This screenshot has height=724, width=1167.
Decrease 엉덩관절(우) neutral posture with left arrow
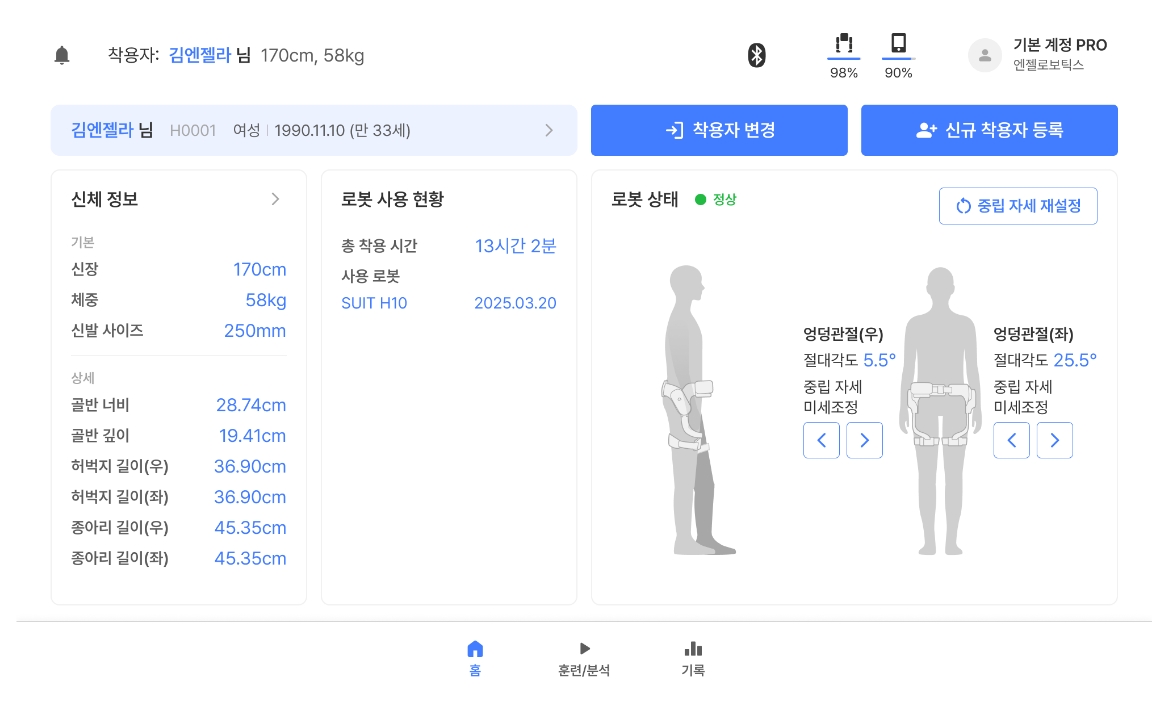point(821,440)
